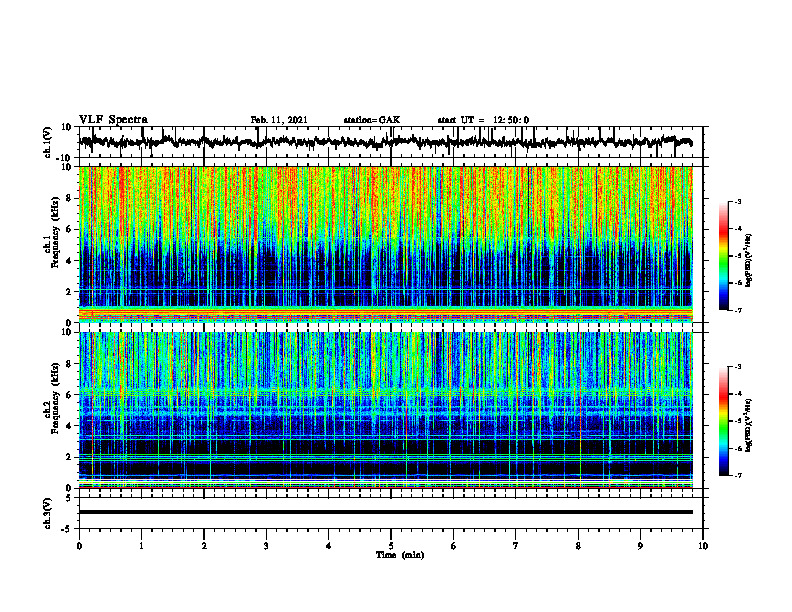Click the ch.2 "Frequency (kHz)" axis label

pyautogui.click(x=55, y=398)
